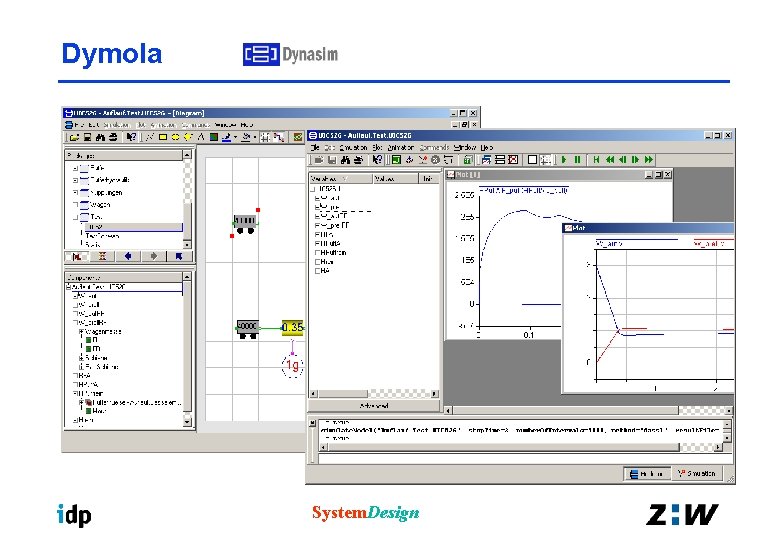Switch to the Simulation tab at bottom right
This screenshot has width=780, height=540.
coord(697,474)
